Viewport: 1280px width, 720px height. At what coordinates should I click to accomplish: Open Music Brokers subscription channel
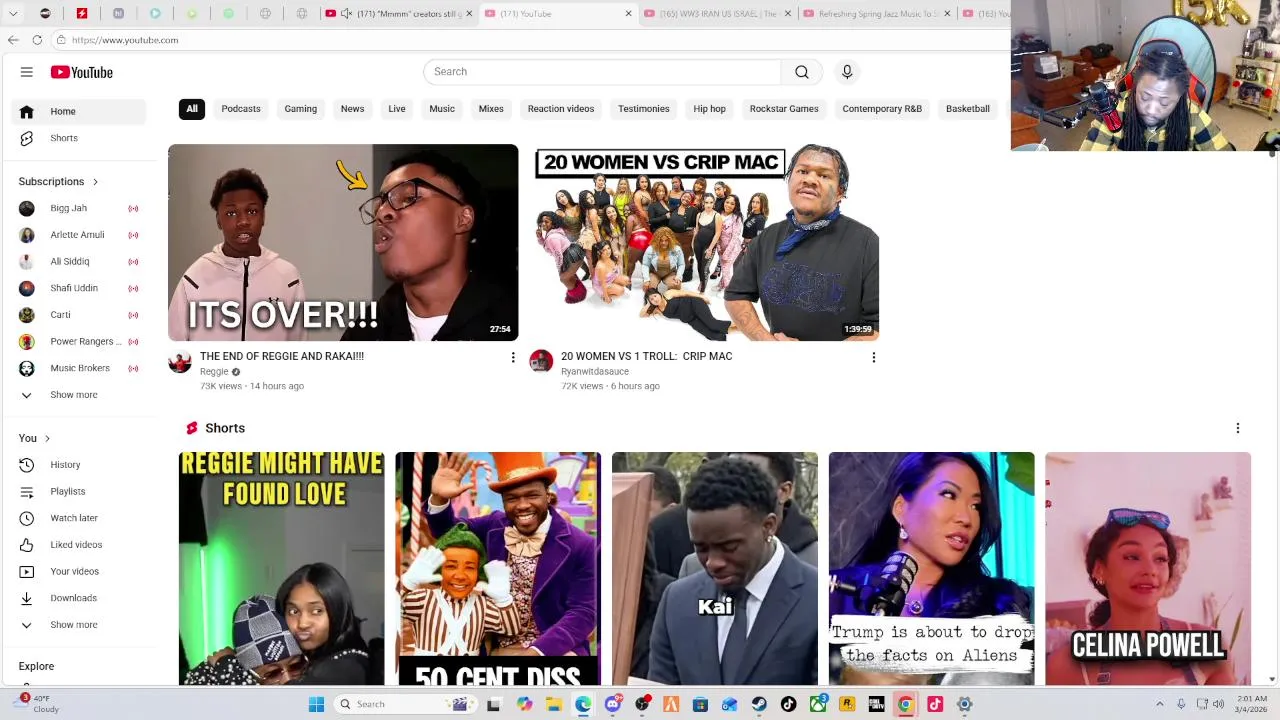(x=79, y=368)
